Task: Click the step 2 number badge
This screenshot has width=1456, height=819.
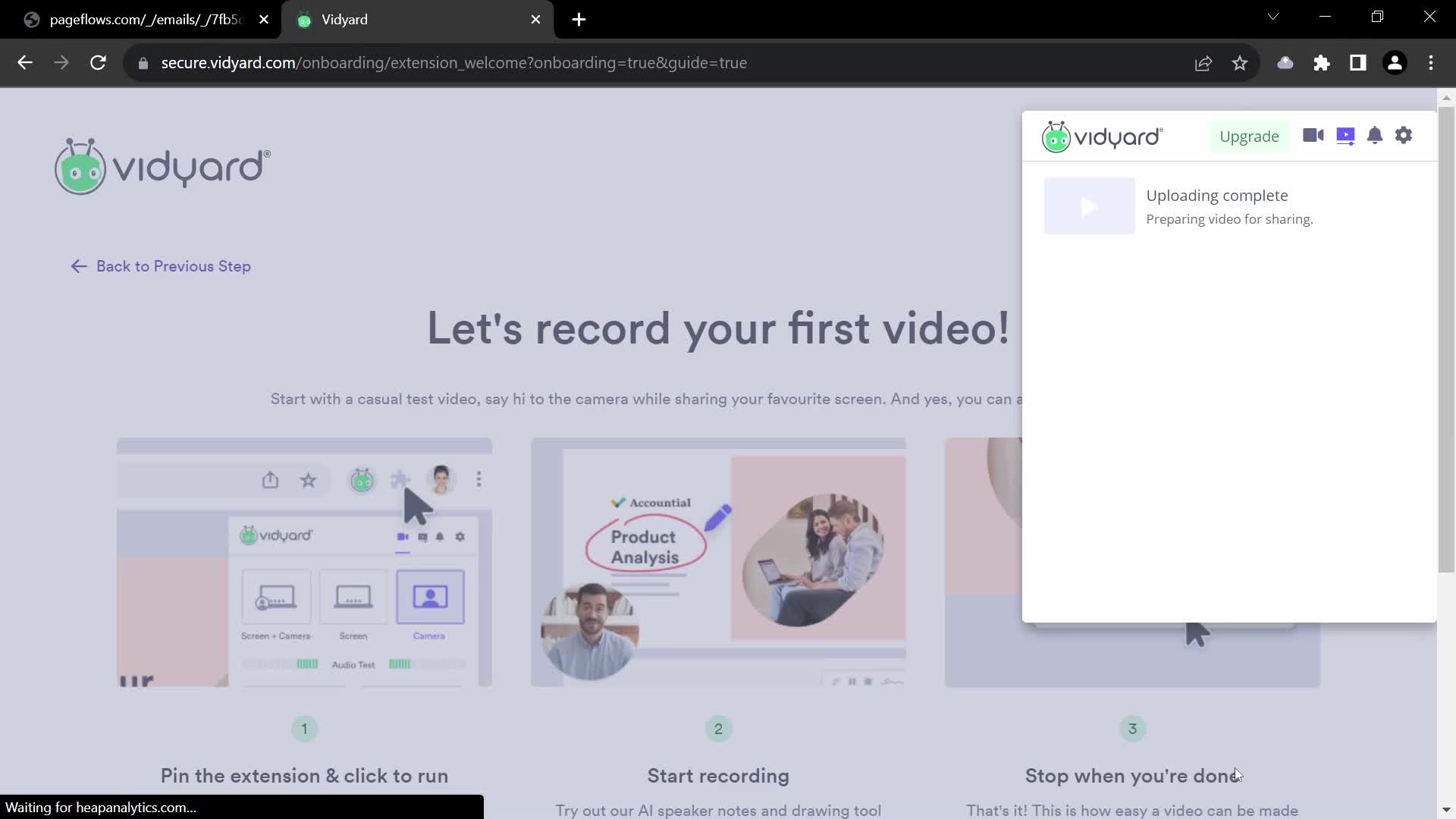Action: [x=718, y=729]
